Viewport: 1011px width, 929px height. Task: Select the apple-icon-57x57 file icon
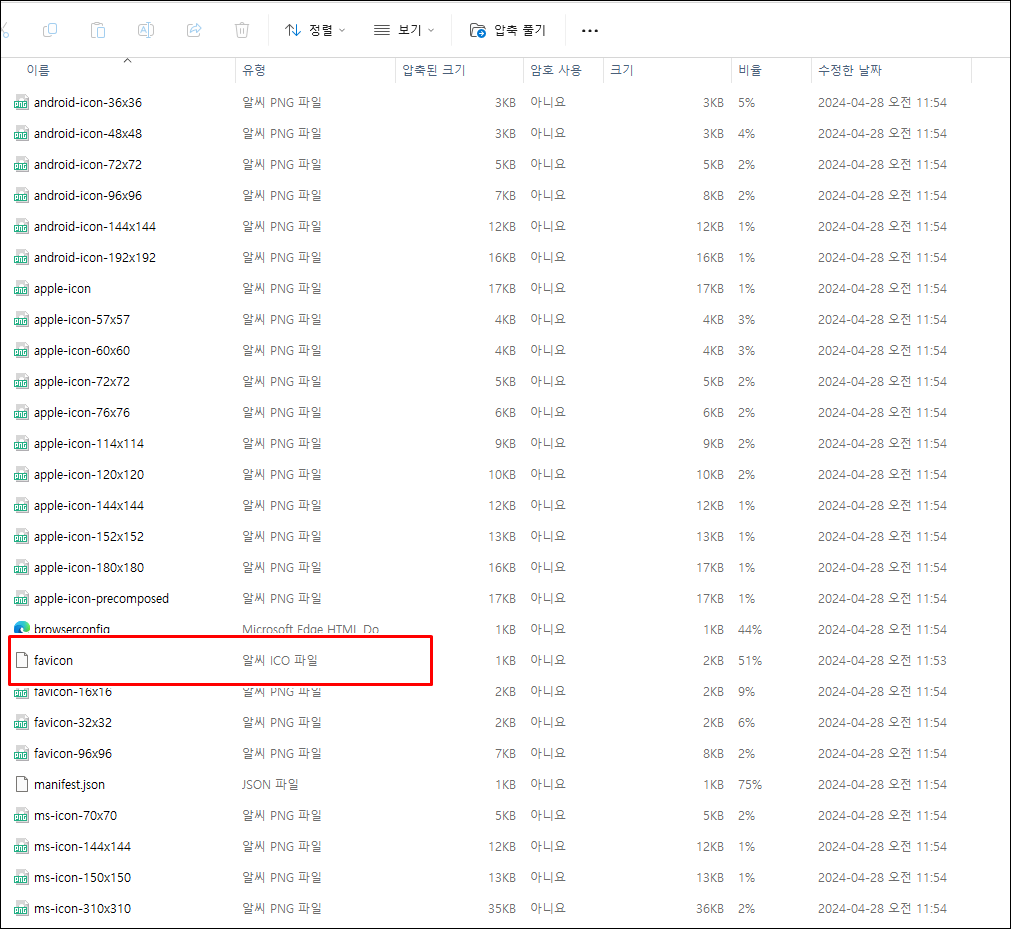point(21,319)
